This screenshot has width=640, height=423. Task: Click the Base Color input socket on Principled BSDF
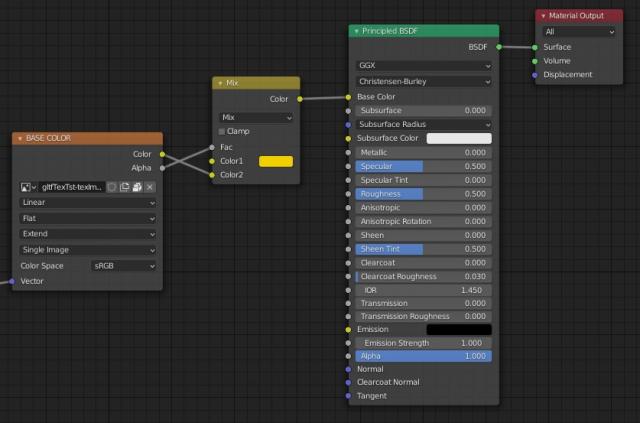[348, 97]
